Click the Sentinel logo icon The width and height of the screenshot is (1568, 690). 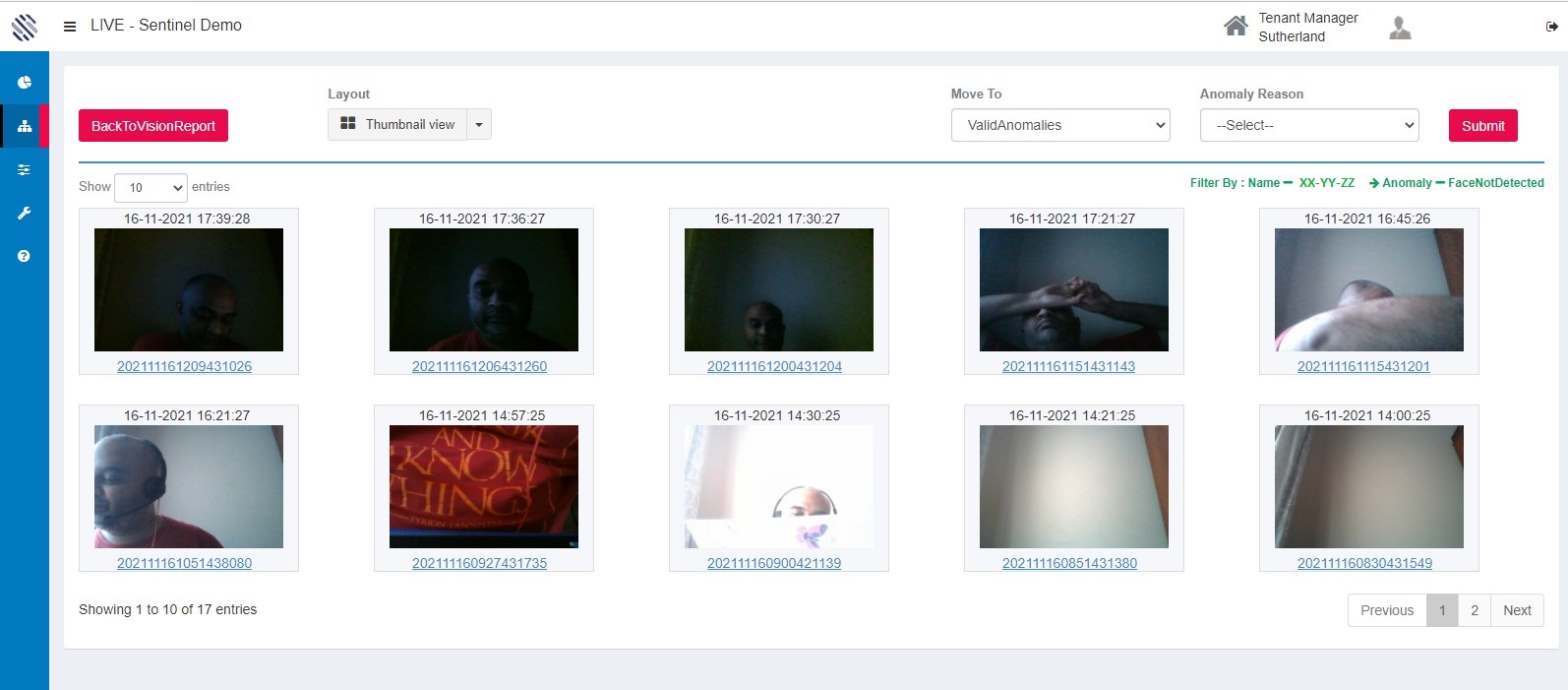(25, 27)
